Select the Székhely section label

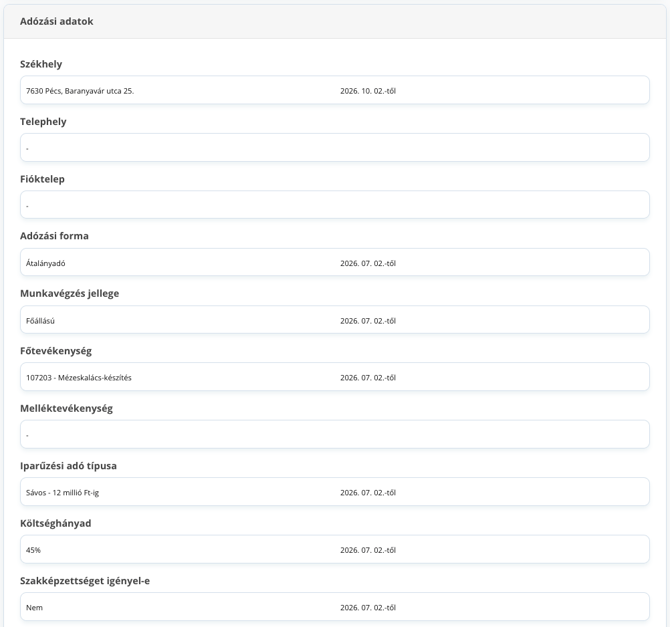coord(41,64)
